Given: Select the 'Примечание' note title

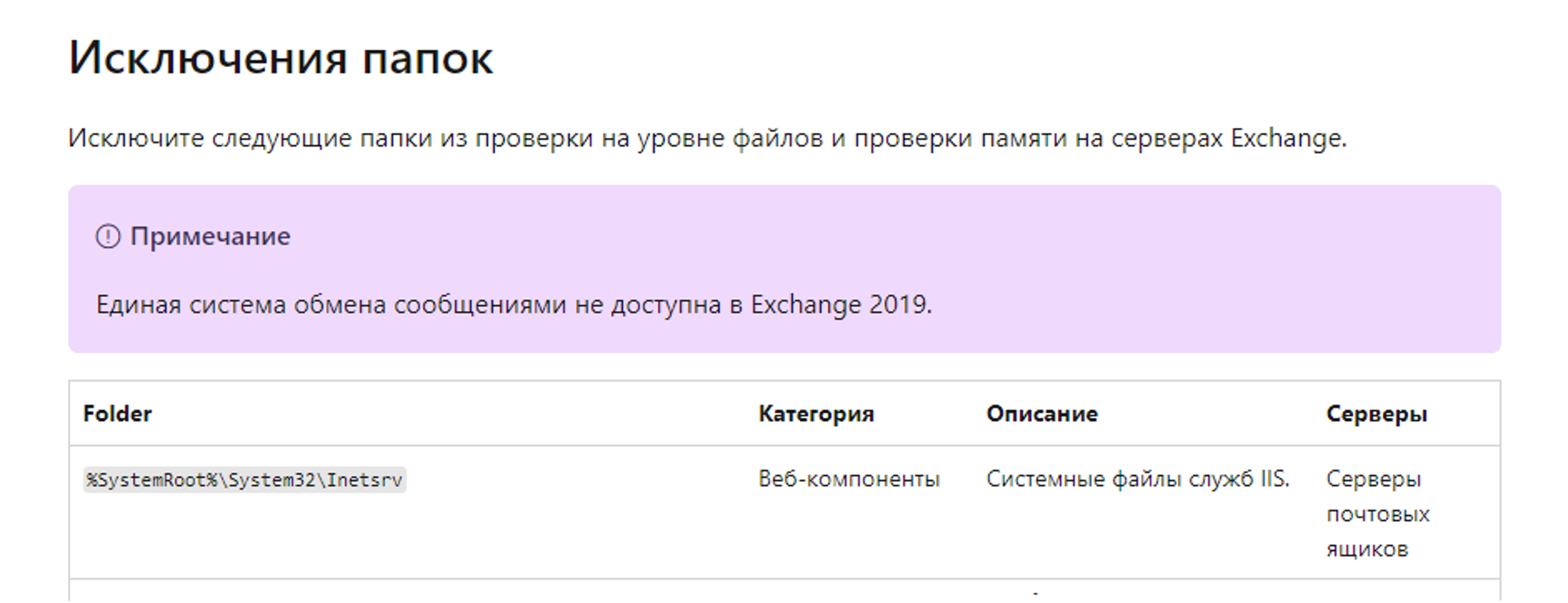Looking at the screenshot, I should (210, 236).
